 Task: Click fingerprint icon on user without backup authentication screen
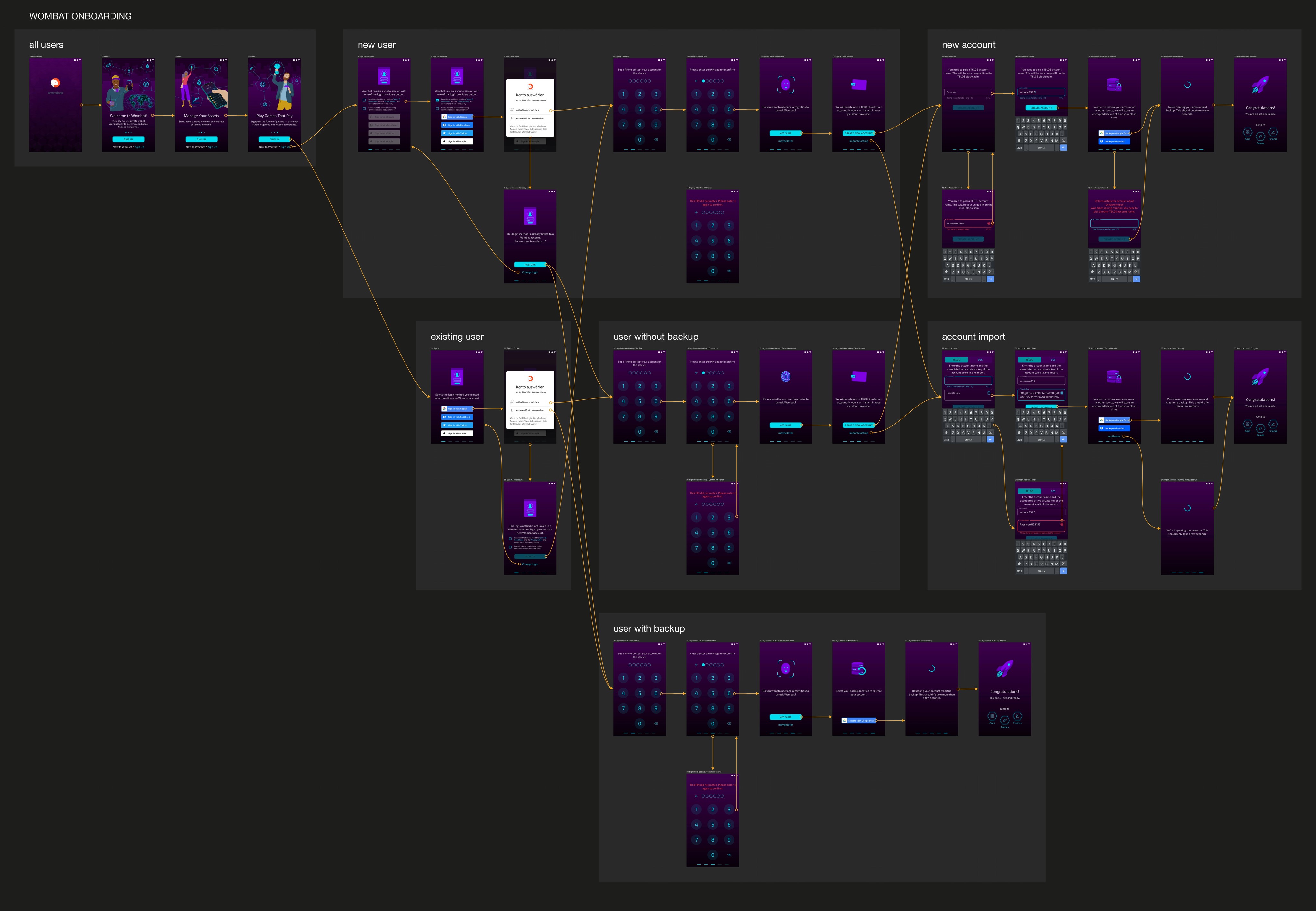click(x=785, y=377)
